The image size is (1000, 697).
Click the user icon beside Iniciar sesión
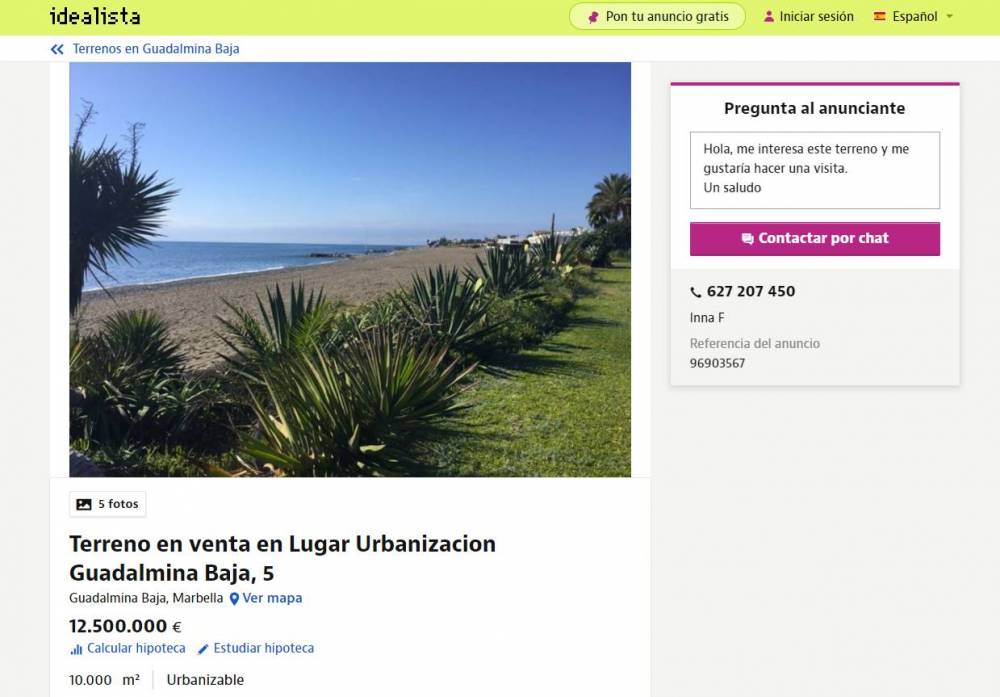coord(768,17)
